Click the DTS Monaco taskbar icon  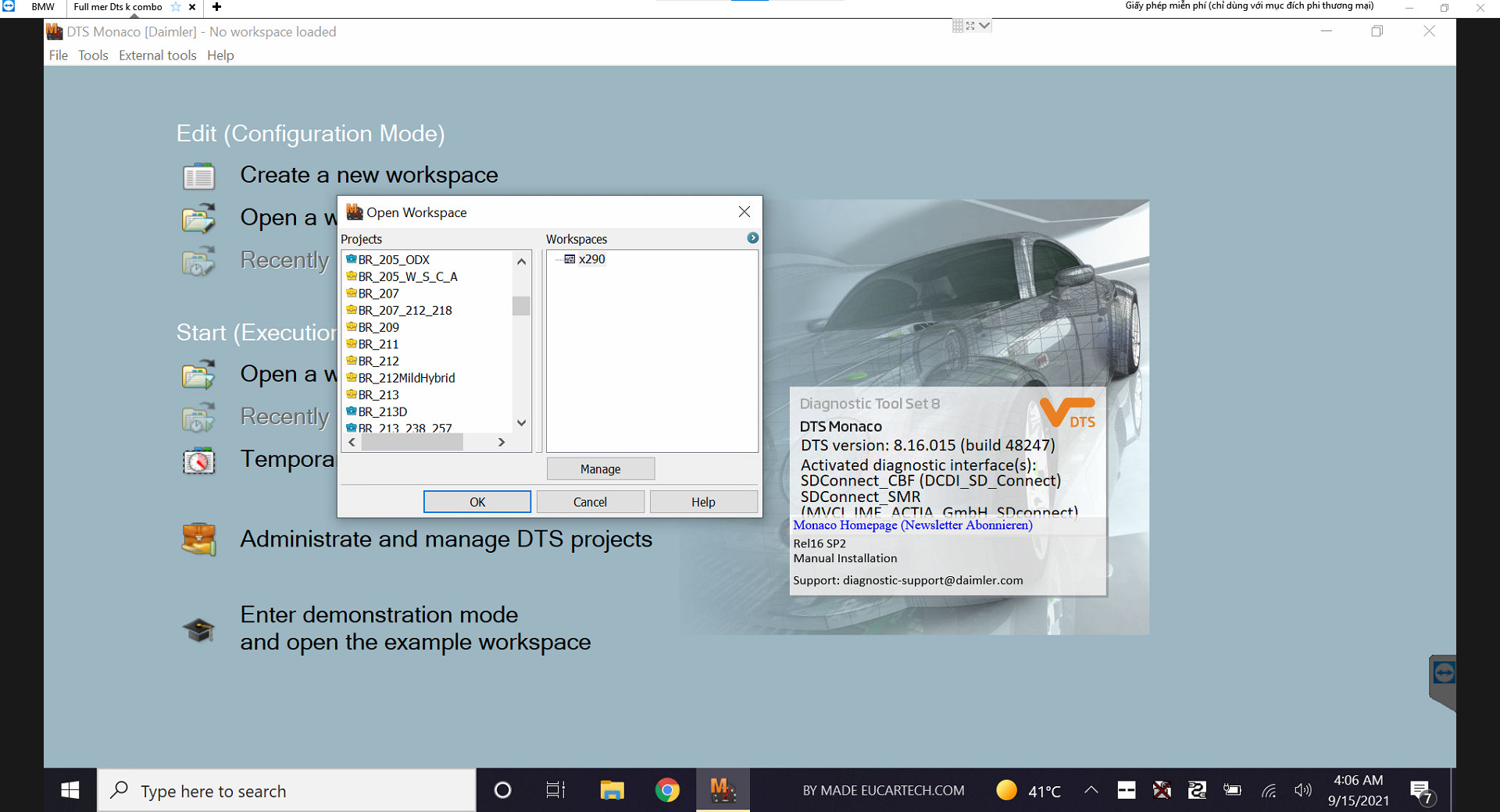(723, 790)
